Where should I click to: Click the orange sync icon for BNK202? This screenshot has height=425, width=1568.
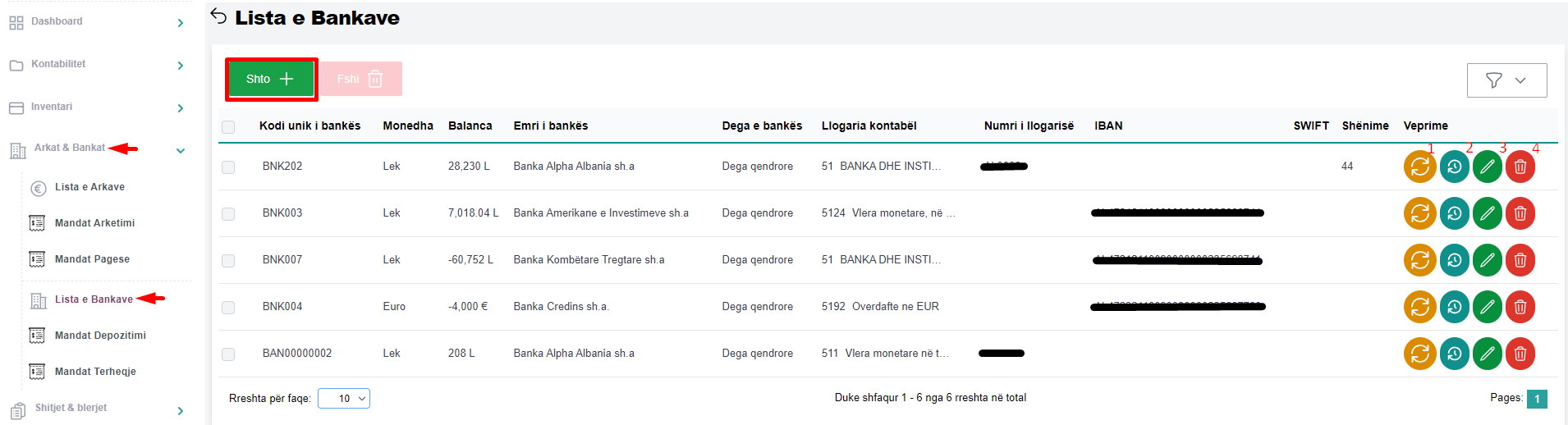click(1419, 167)
